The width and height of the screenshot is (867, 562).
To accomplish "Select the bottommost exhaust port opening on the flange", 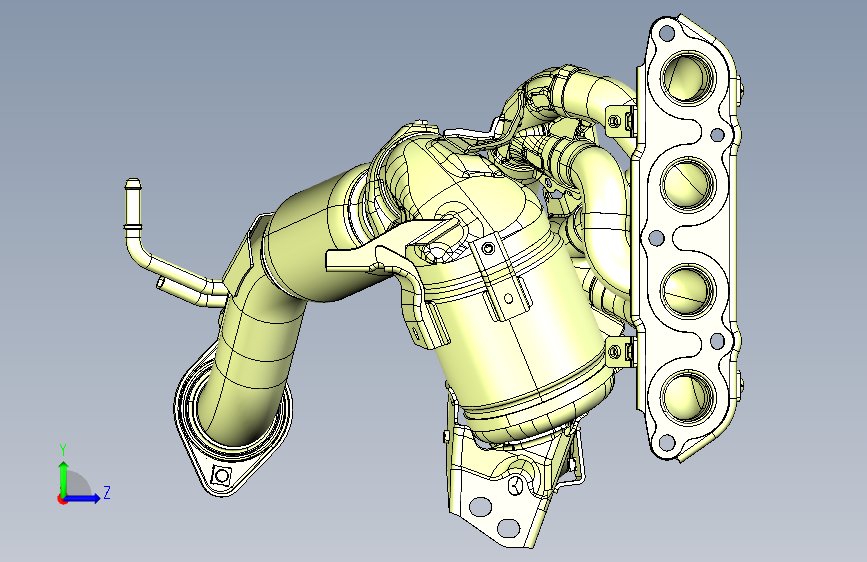I will [x=687, y=397].
